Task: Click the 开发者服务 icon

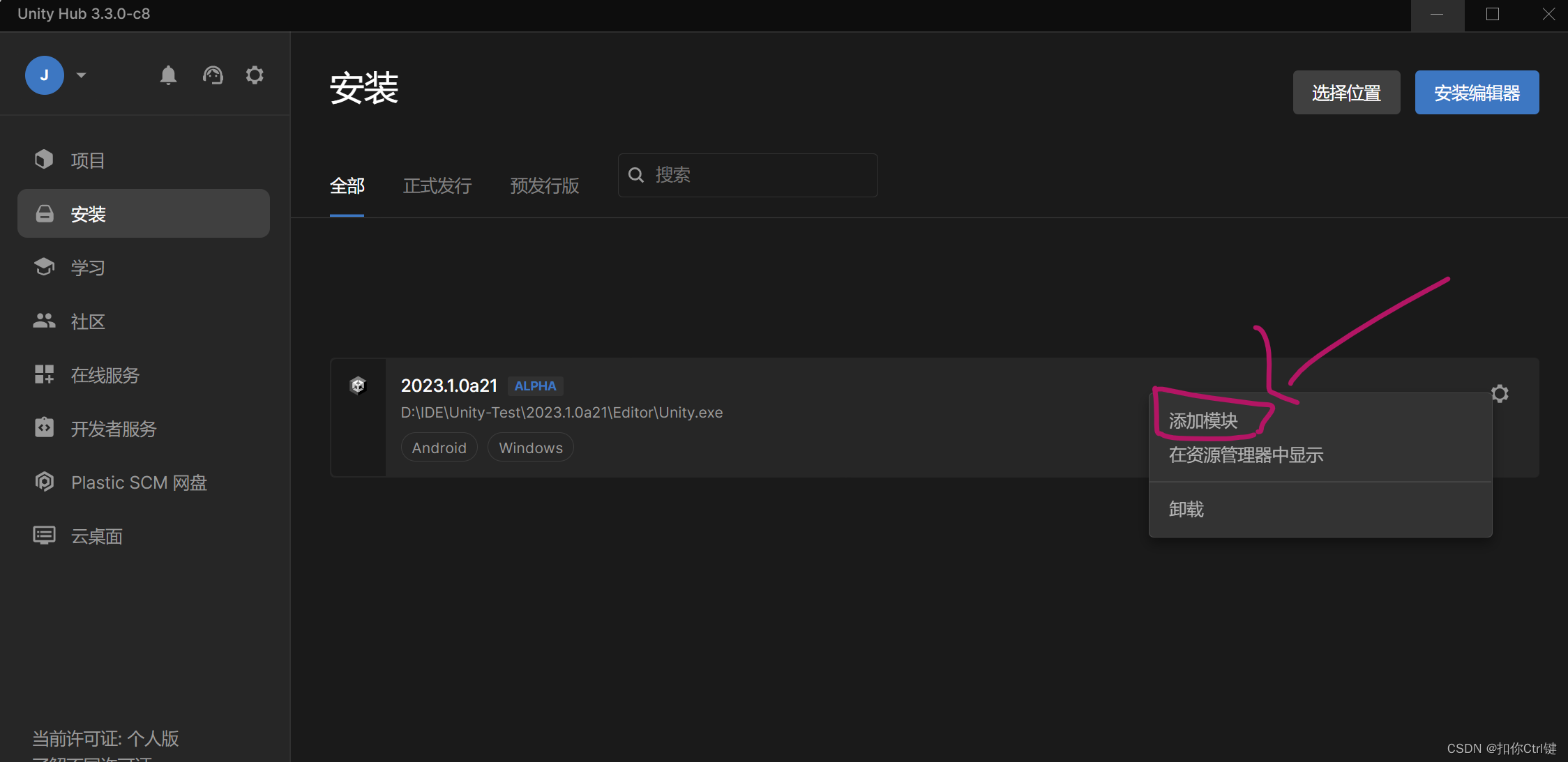Action: coord(44,427)
